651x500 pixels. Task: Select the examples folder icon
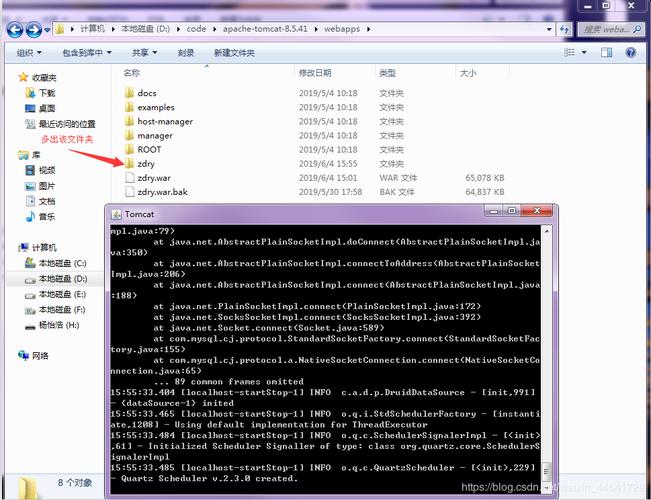130,107
